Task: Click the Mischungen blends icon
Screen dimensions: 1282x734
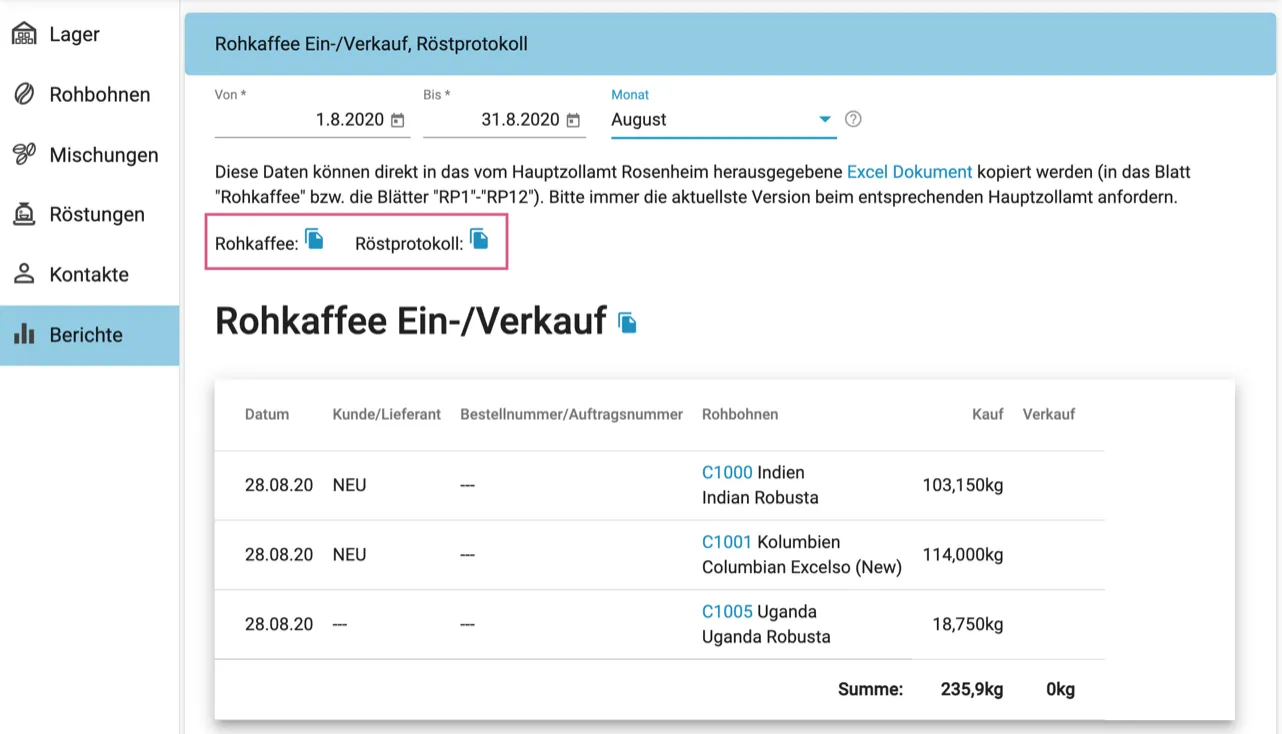Action: [24, 154]
